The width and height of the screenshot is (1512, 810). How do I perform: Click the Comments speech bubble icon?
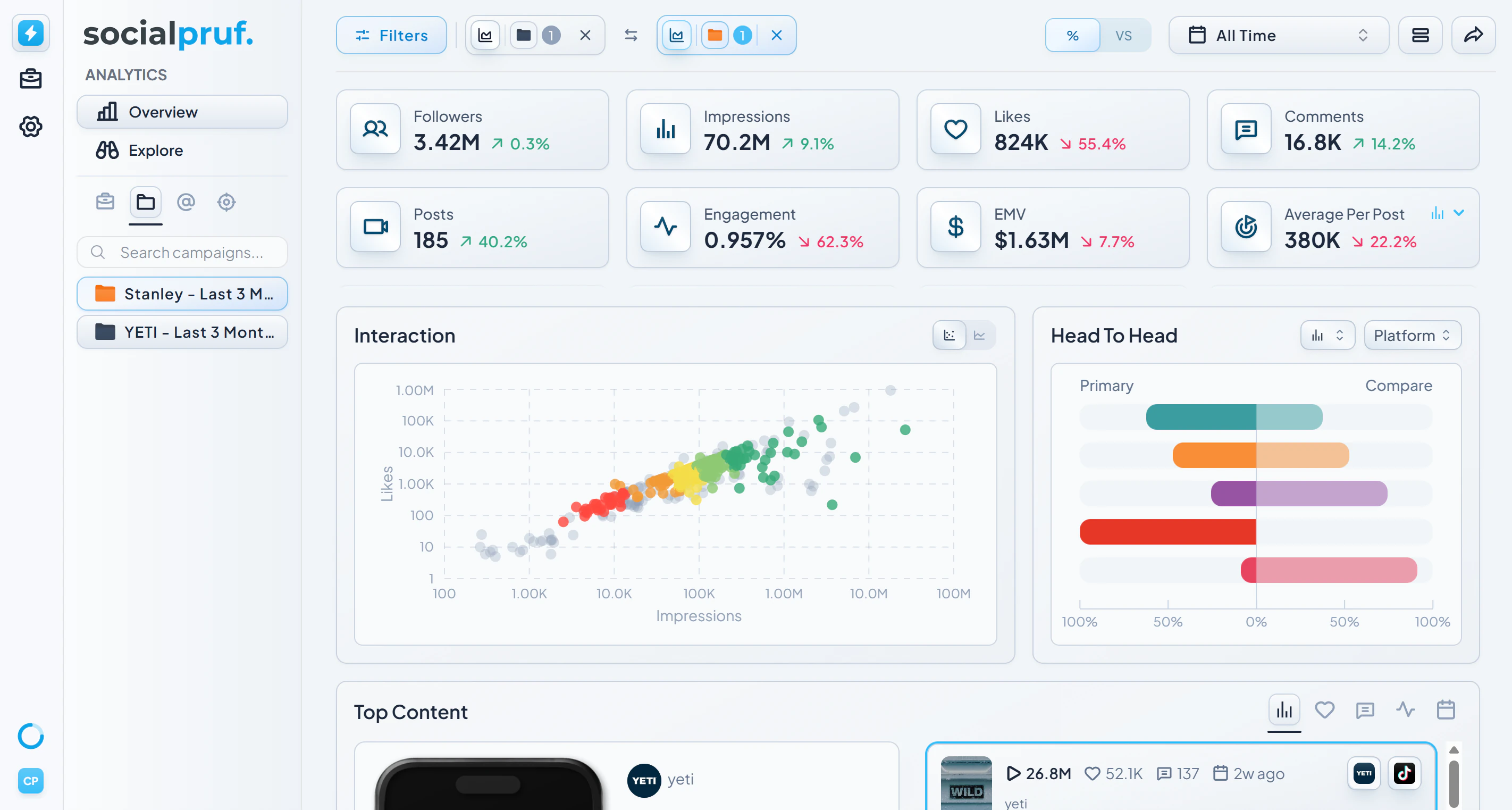(x=1246, y=129)
